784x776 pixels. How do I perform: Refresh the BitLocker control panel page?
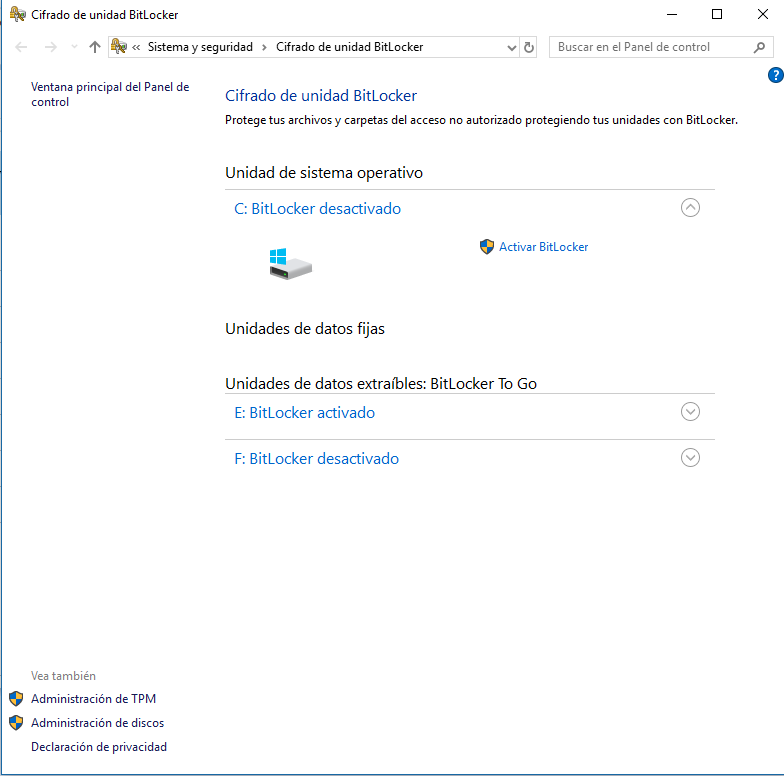[529, 47]
